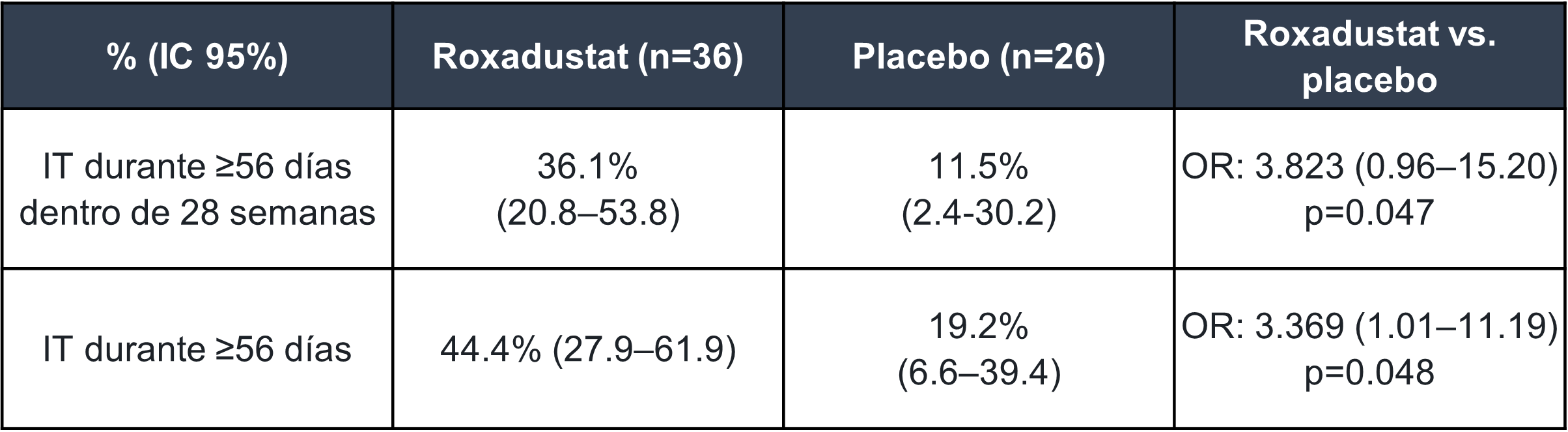Select the "Roxadustat vs. placebo" header cell

tap(1369, 57)
